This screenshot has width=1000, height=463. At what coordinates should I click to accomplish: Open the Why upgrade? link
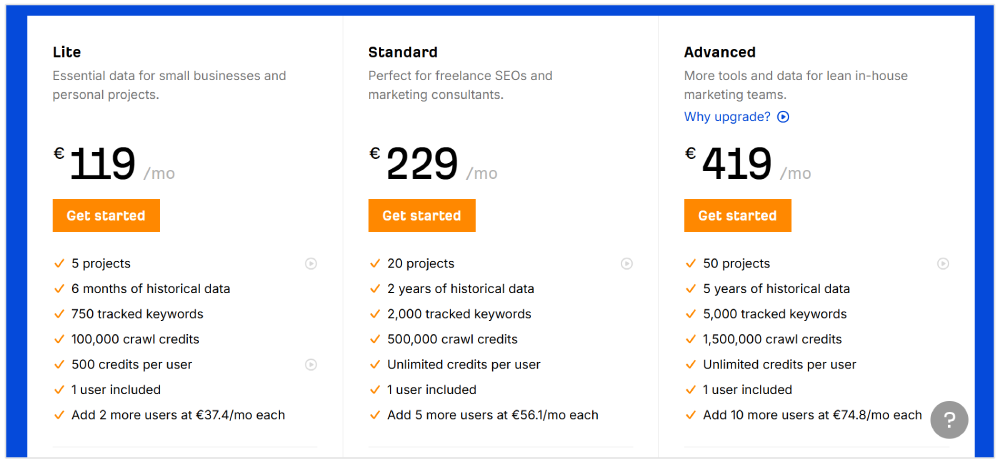pos(727,117)
